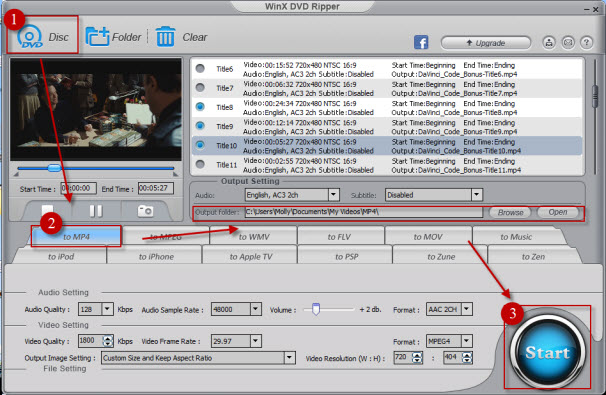Click the email envelope icon

point(568,43)
